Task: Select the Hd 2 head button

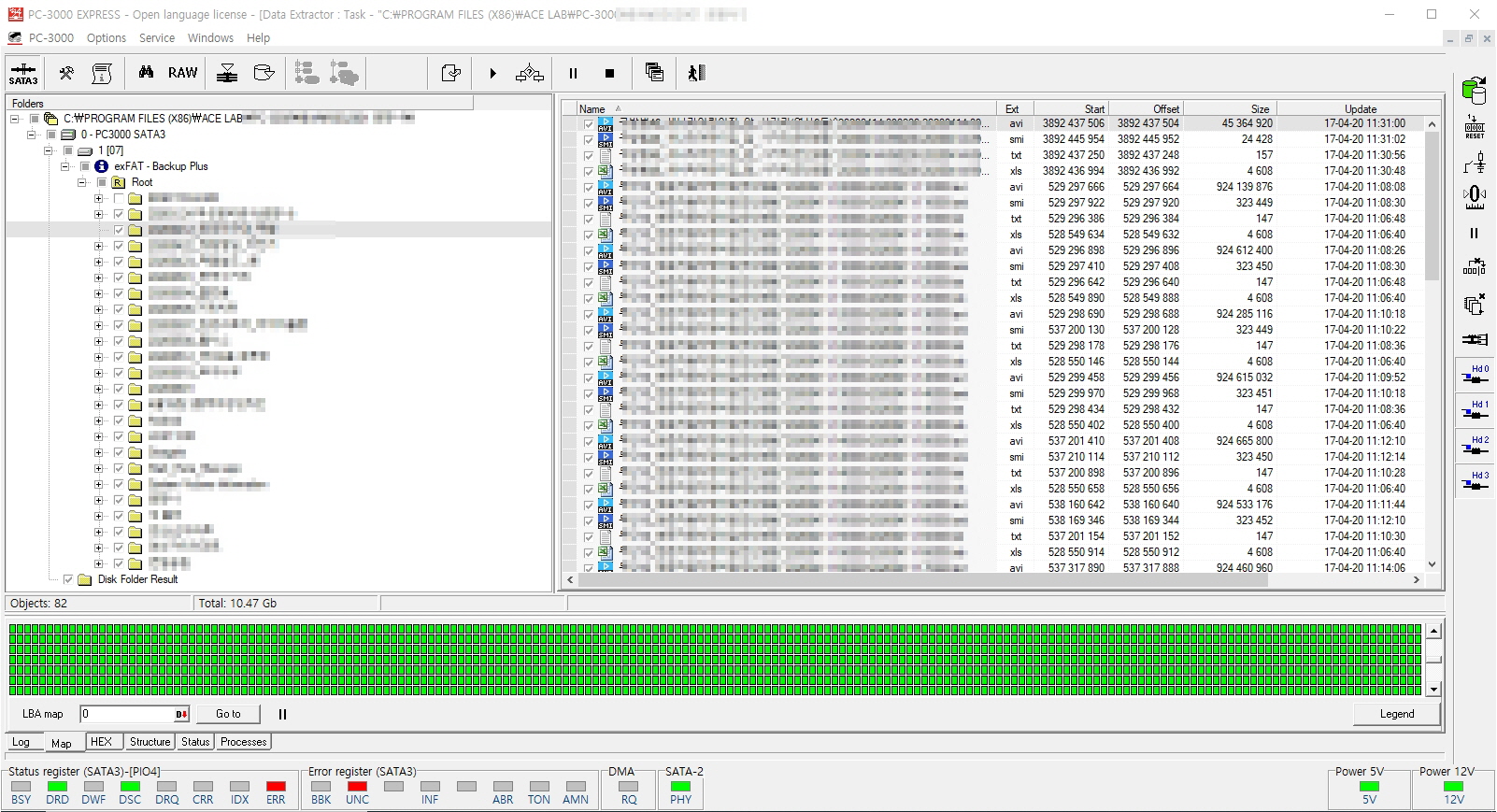Action: [x=1475, y=445]
